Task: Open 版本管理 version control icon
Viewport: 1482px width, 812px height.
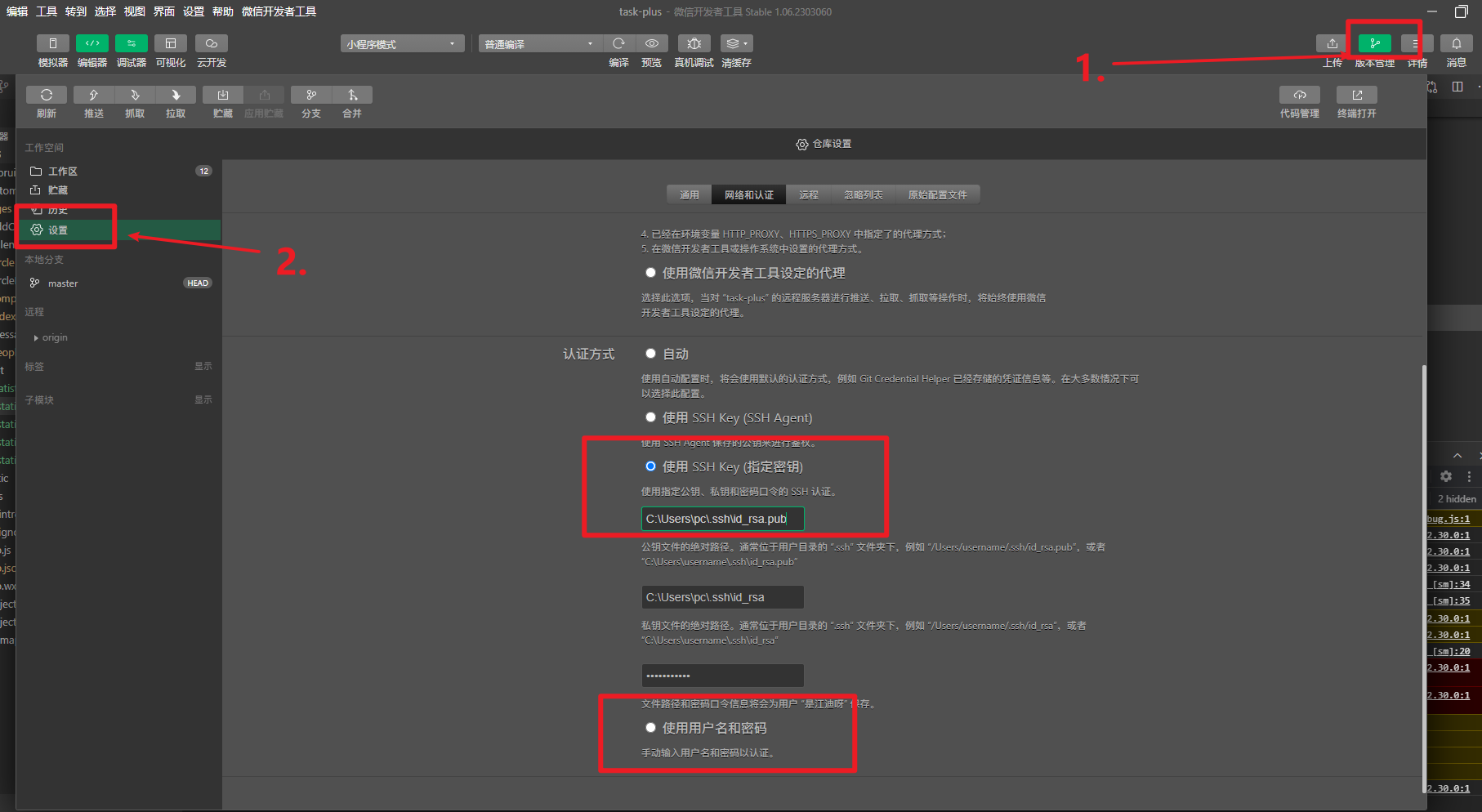Action: click(1375, 43)
